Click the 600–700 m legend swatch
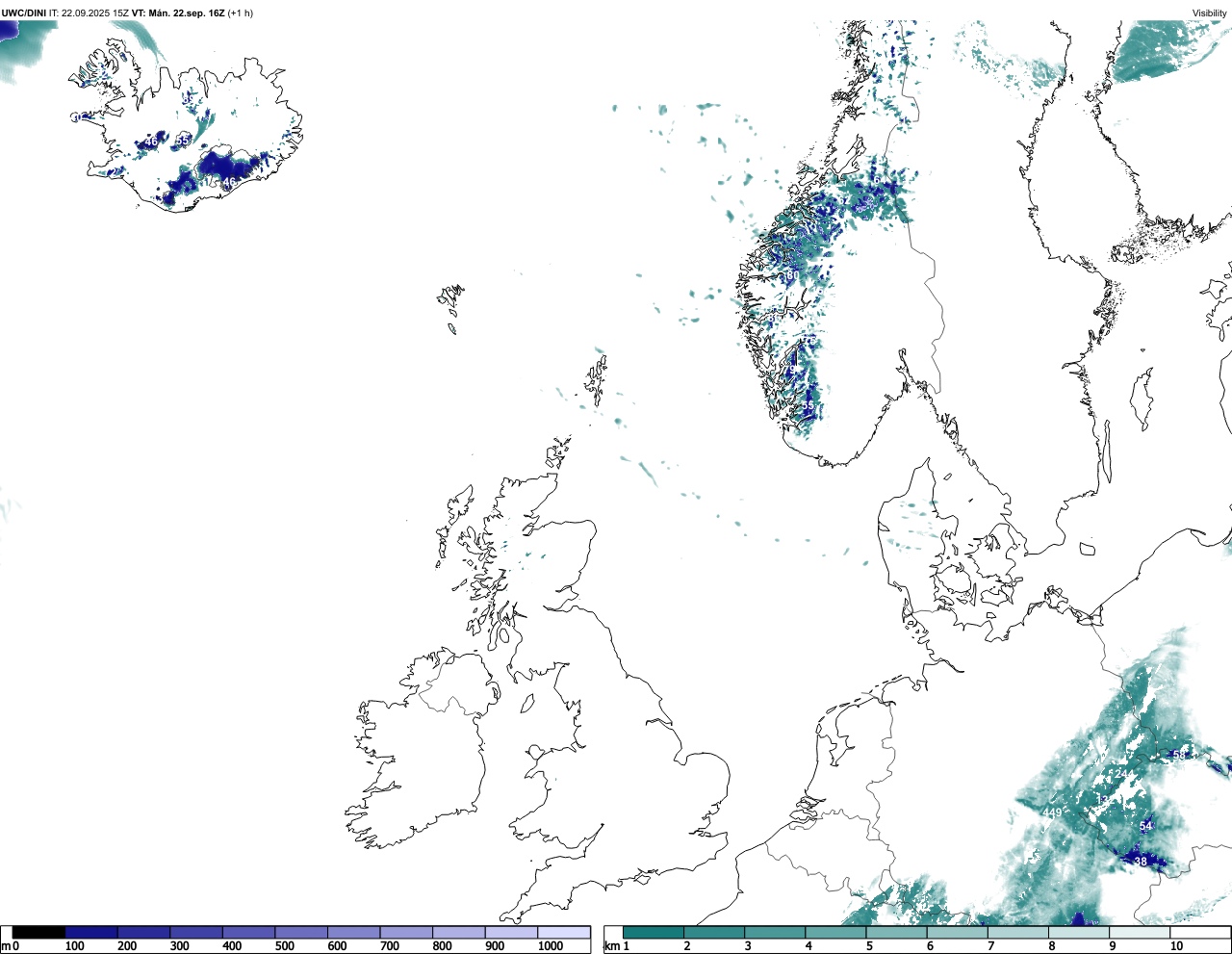1232x954 pixels. (x=353, y=932)
